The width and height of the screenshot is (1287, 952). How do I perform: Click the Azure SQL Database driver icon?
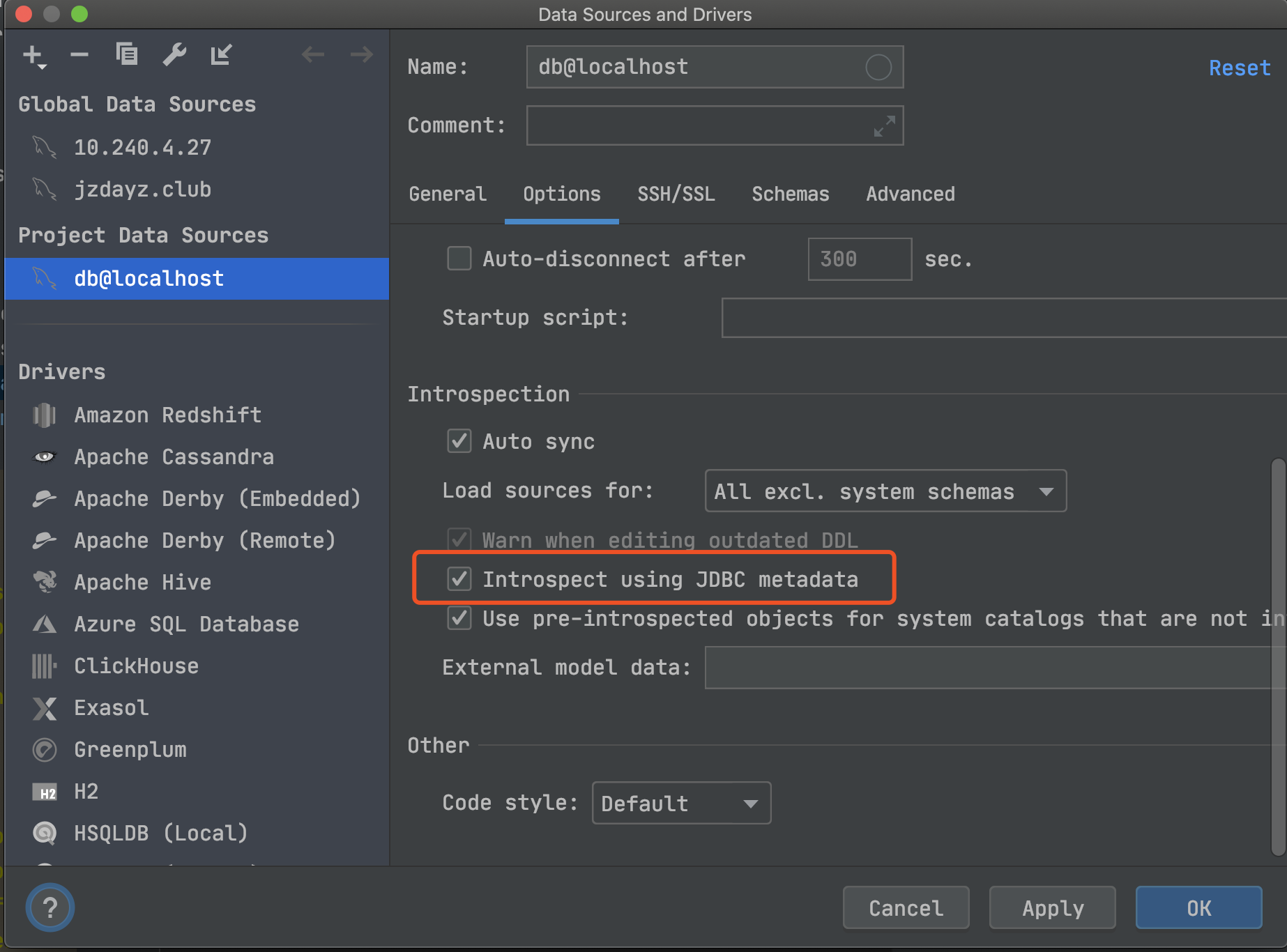coord(45,624)
